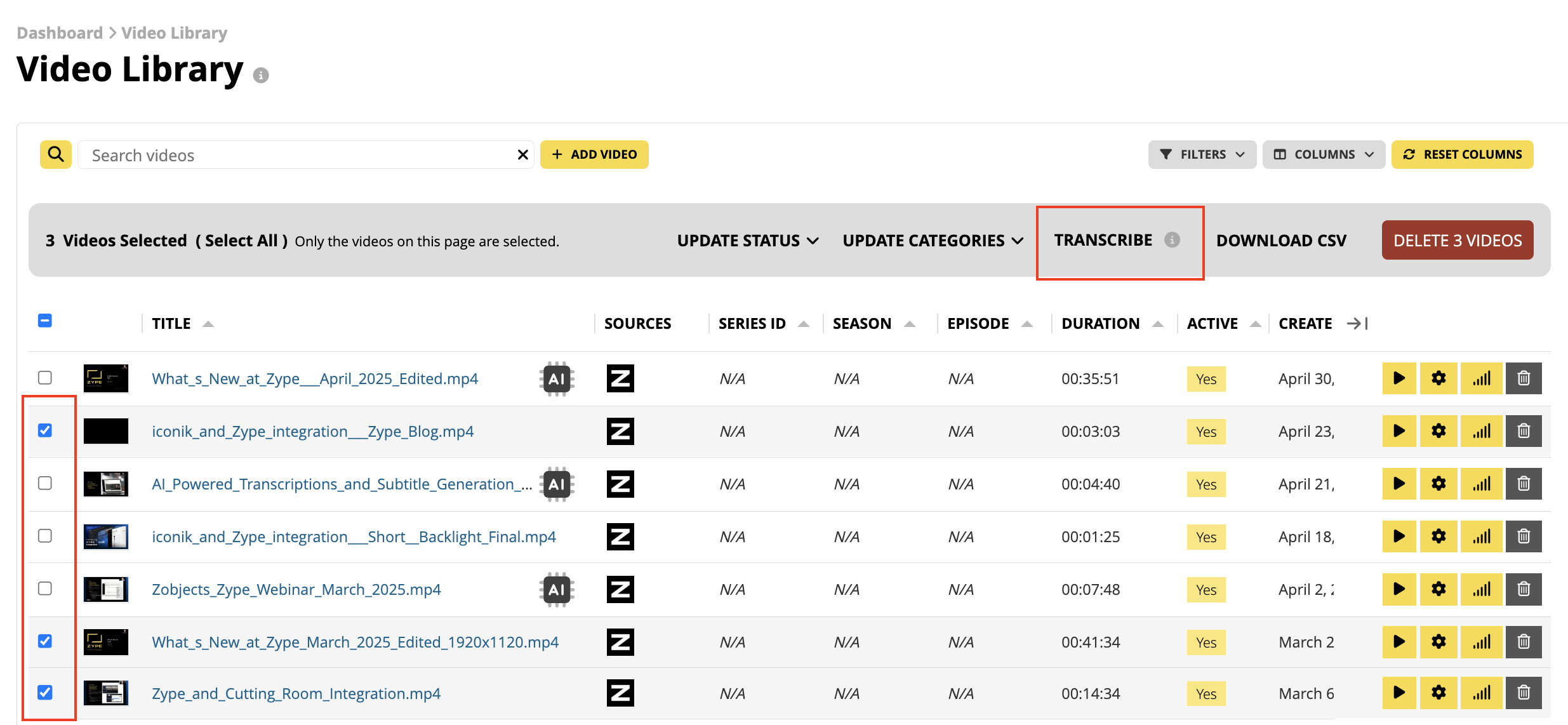Click Download CSV

pos(1281,241)
